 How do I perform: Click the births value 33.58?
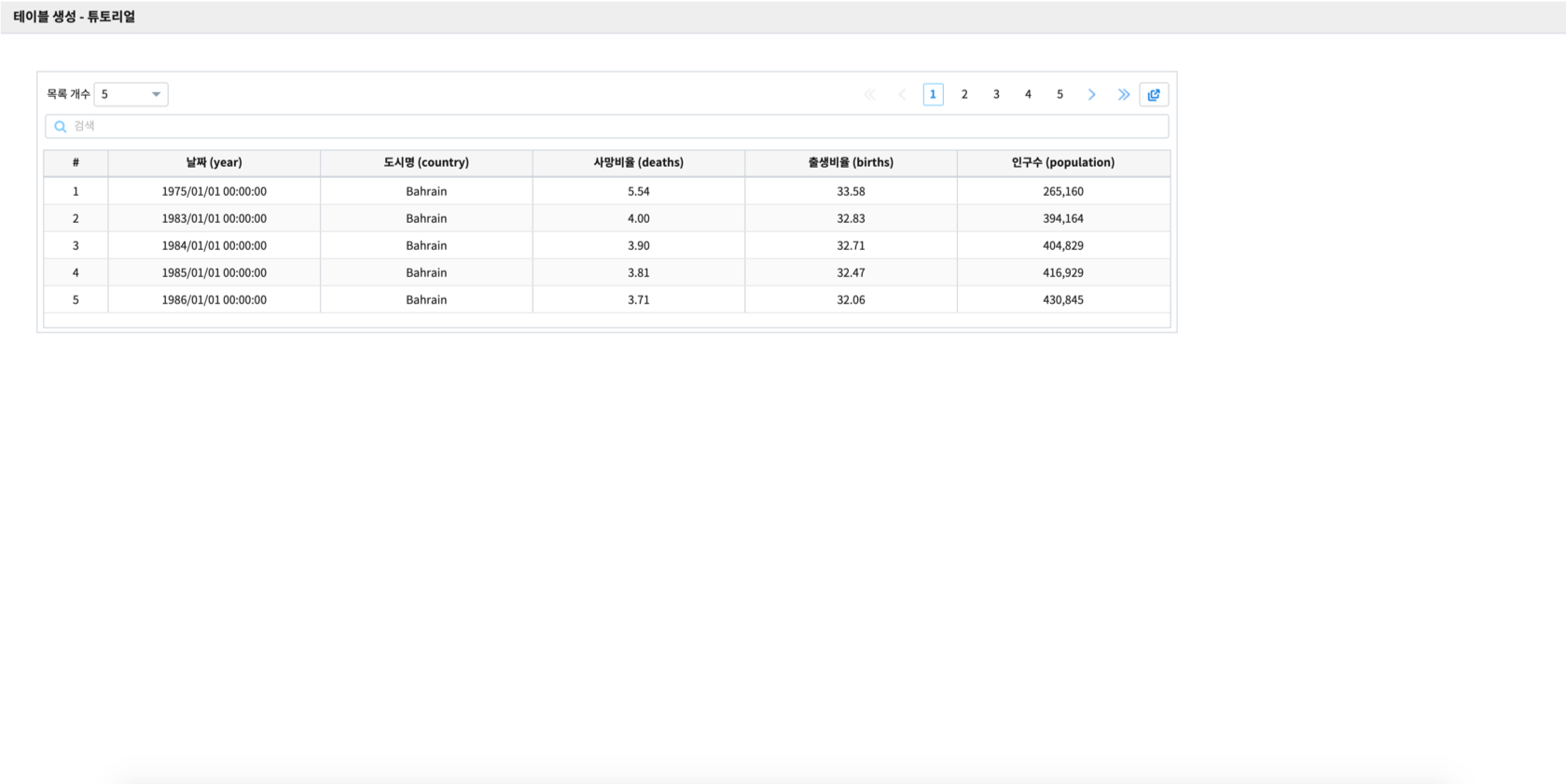pos(851,191)
